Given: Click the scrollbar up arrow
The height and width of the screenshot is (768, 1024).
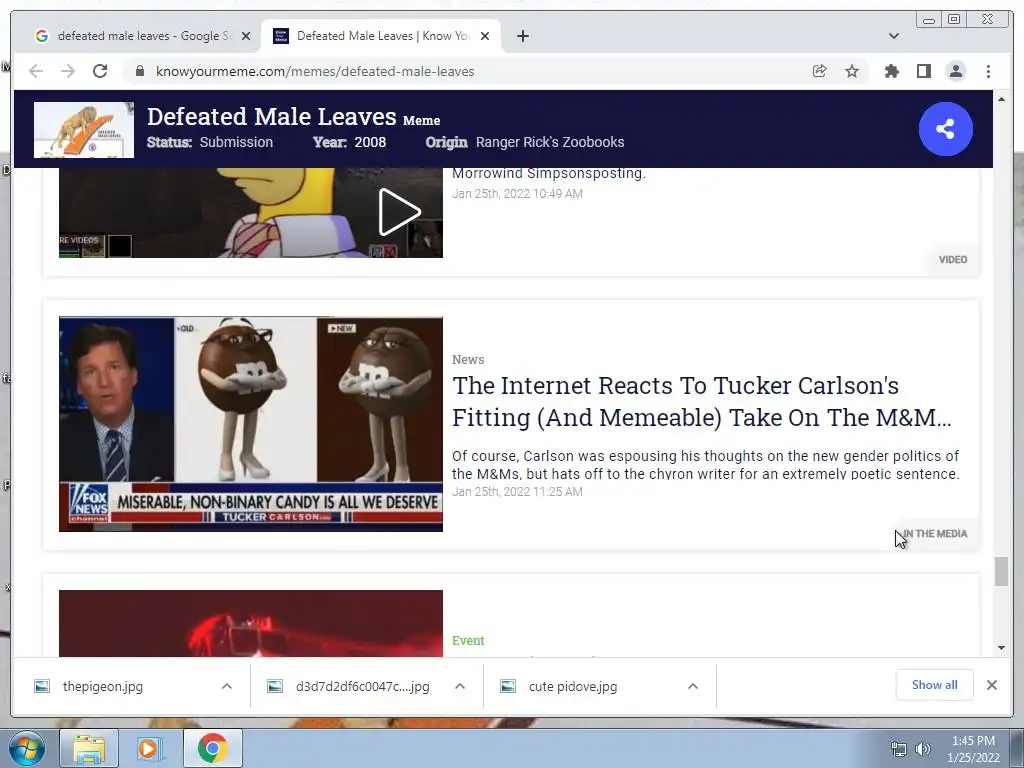Looking at the screenshot, I should point(1002,99).
